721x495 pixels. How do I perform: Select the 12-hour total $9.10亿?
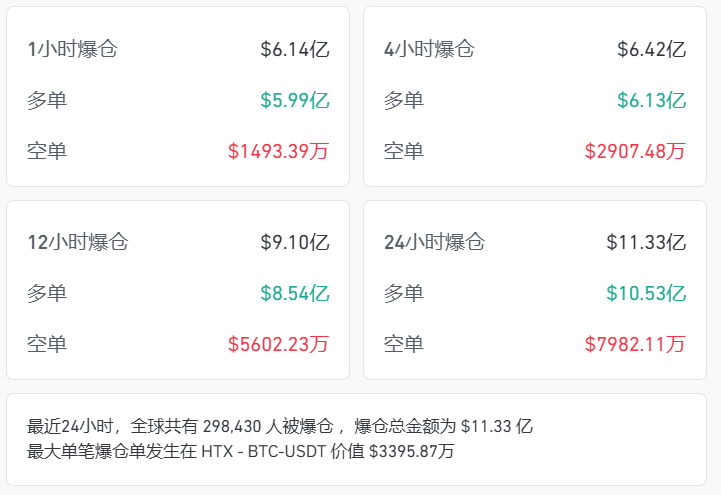tap(294, 242)
